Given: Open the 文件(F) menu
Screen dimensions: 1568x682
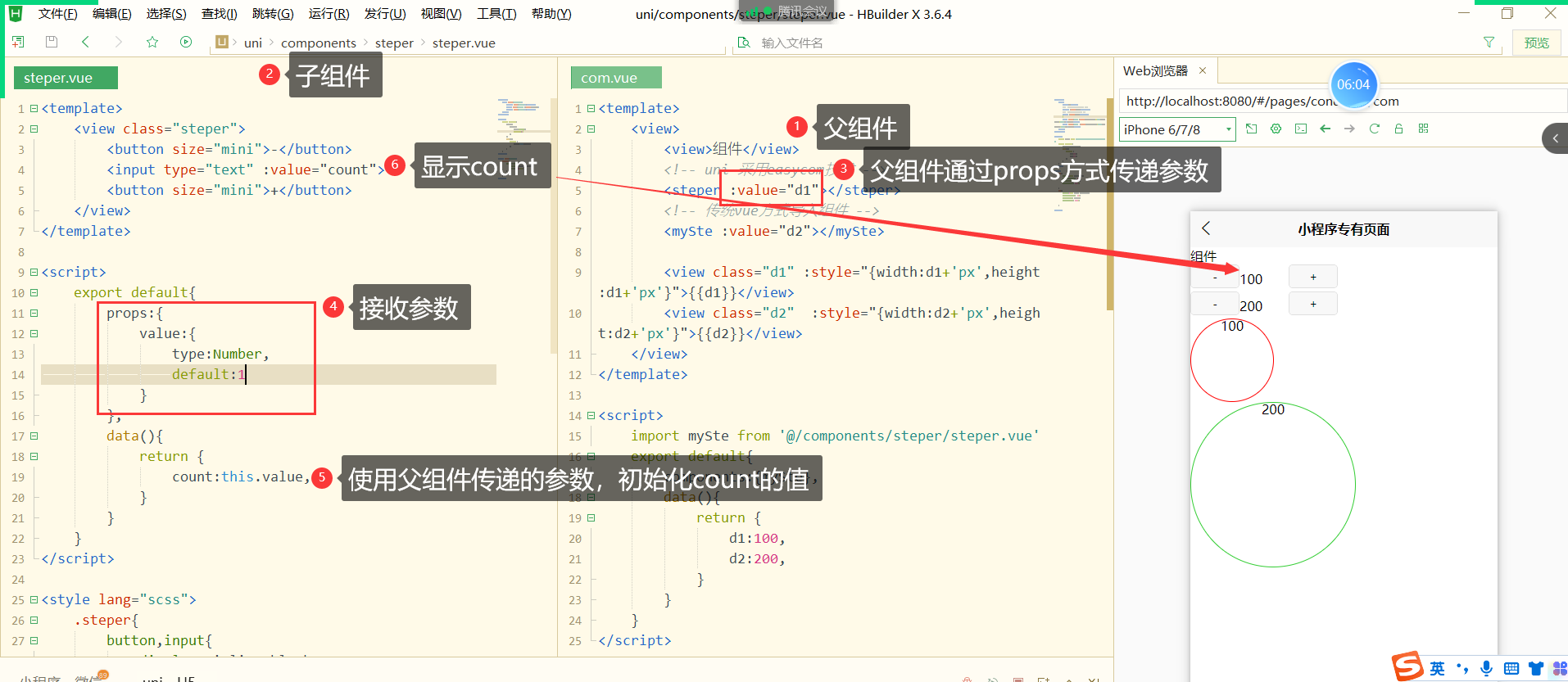Looking at the screenshot, I should 57,14.
